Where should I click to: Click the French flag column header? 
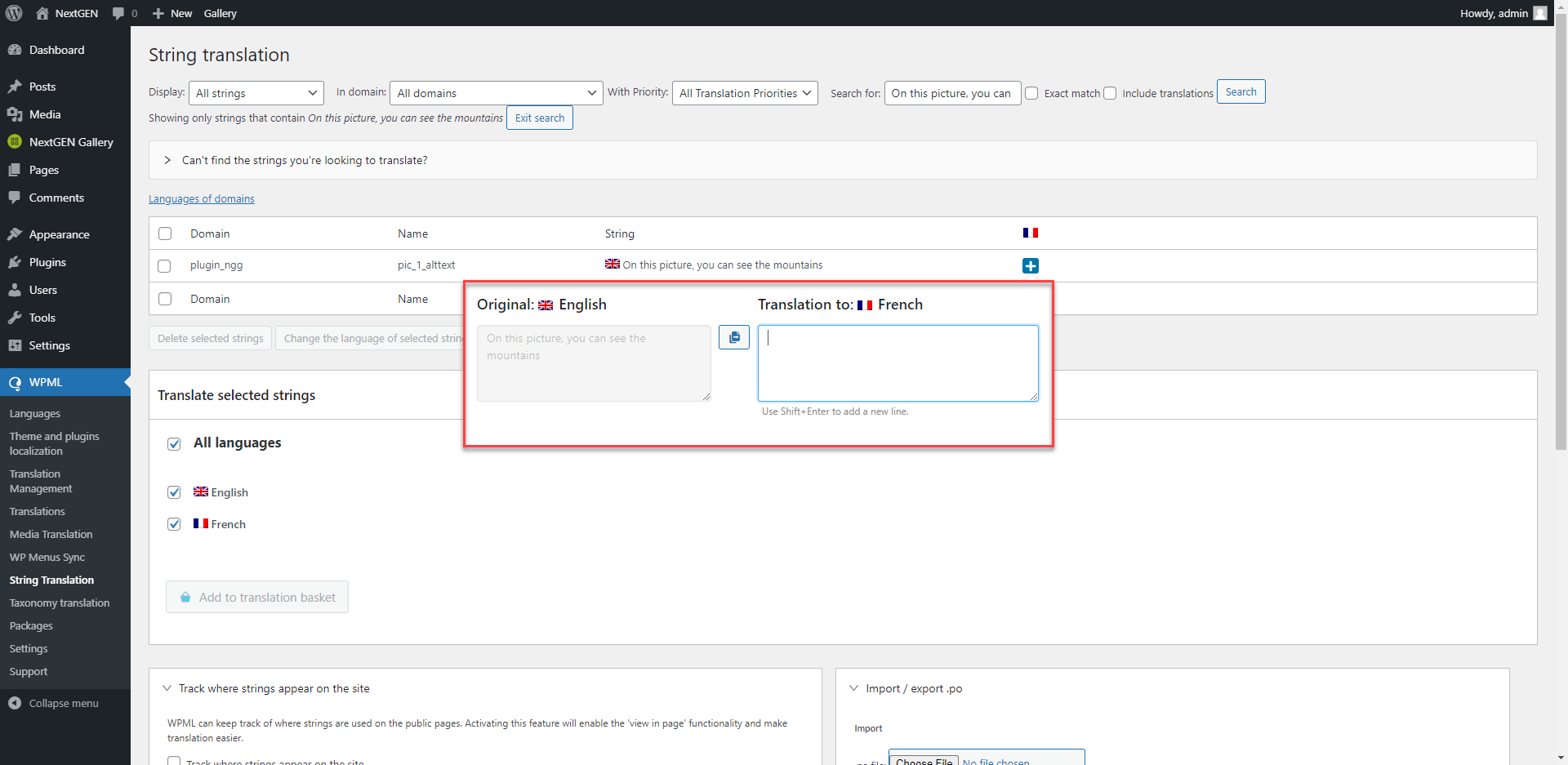pos(1031,233)
